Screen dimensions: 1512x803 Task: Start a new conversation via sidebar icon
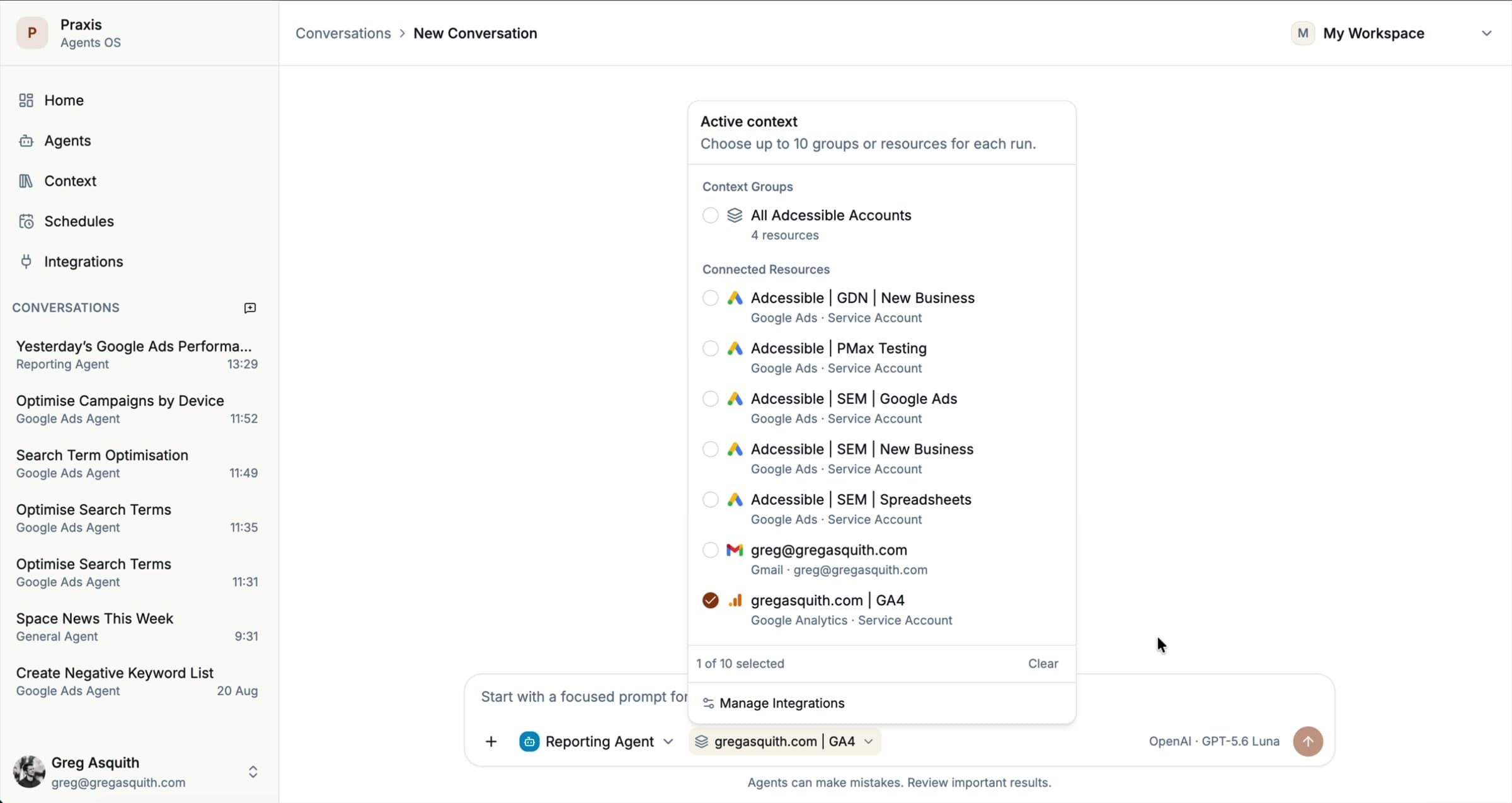pos(250,308)
